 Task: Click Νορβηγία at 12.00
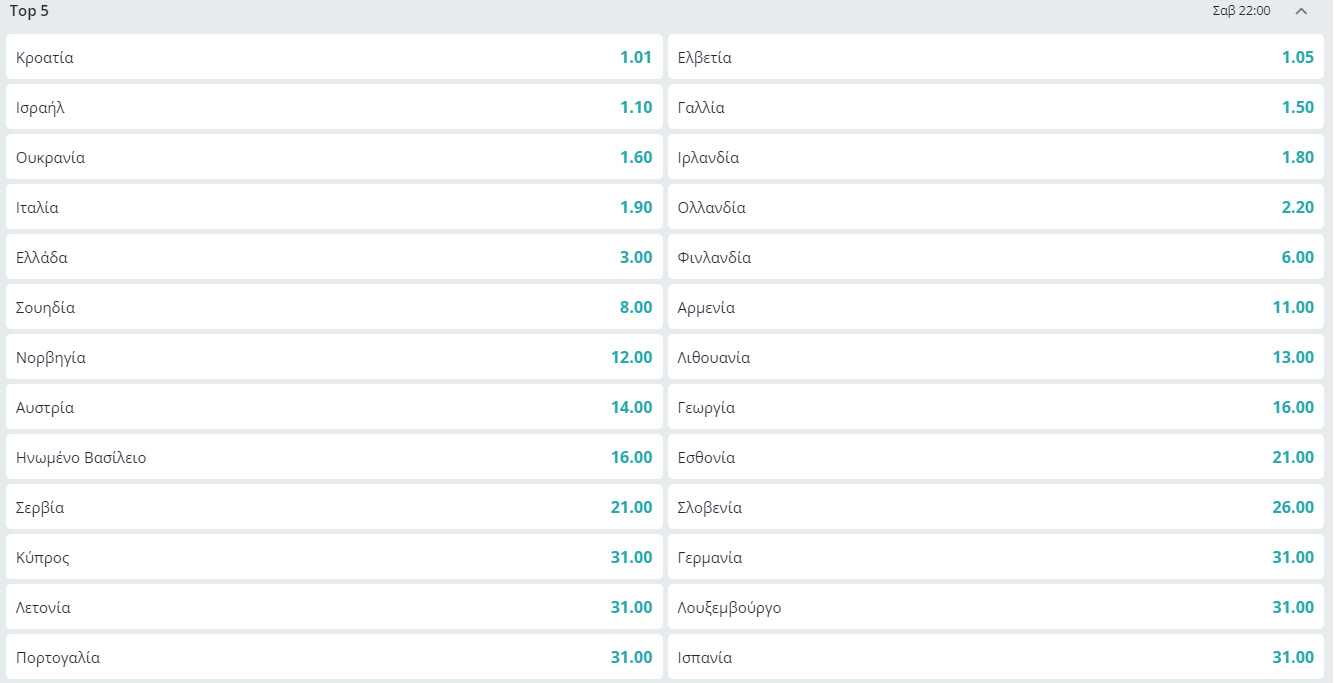[334, 357]
